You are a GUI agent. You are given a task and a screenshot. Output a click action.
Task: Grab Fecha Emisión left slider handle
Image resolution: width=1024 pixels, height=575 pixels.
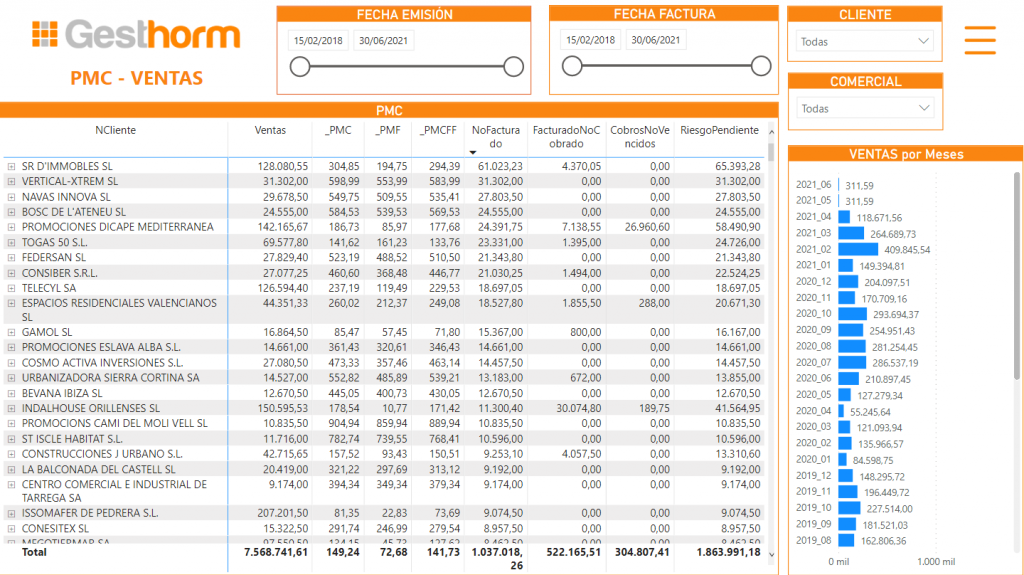coord(299,67)
